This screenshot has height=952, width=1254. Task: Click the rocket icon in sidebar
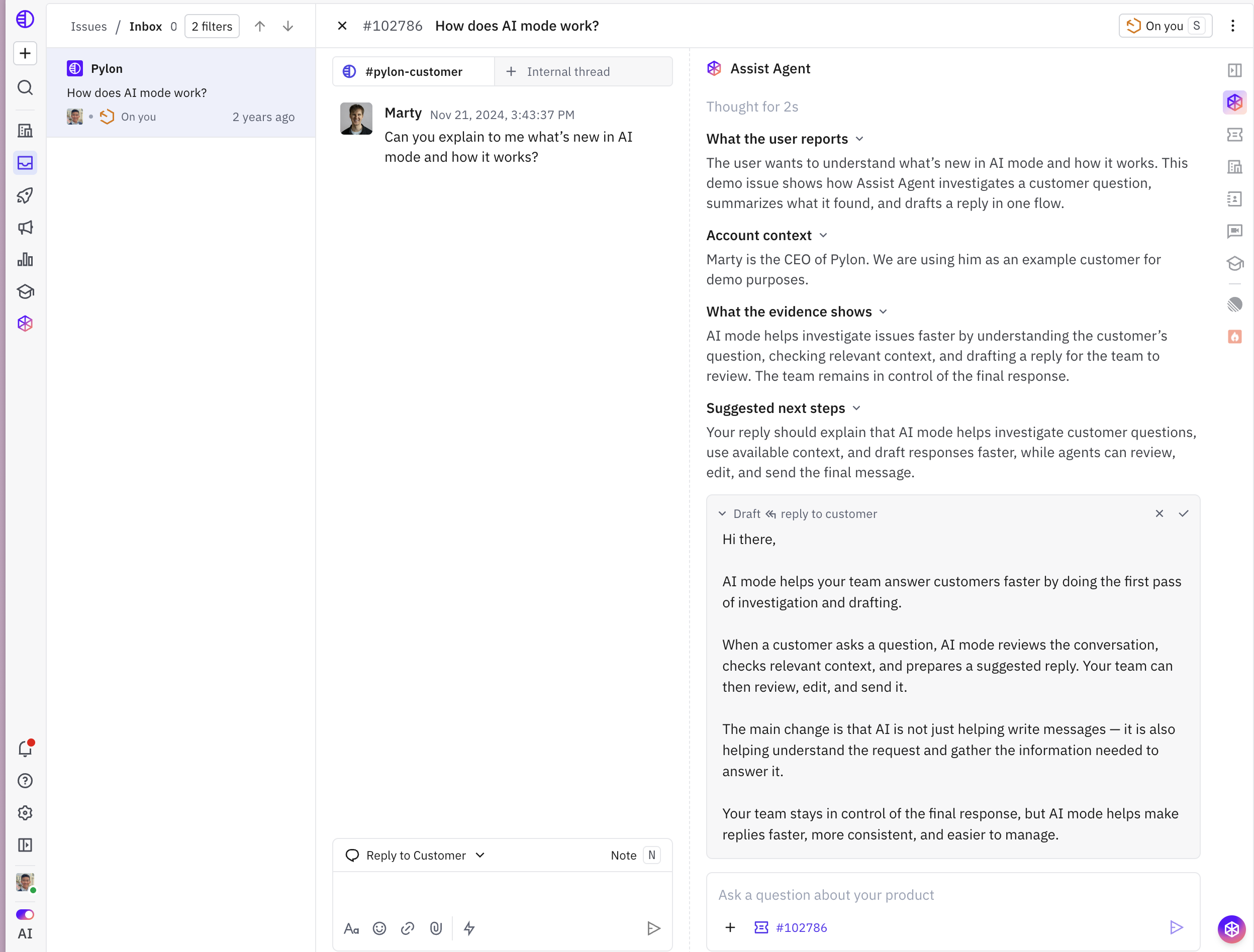(x=25, y=195)
